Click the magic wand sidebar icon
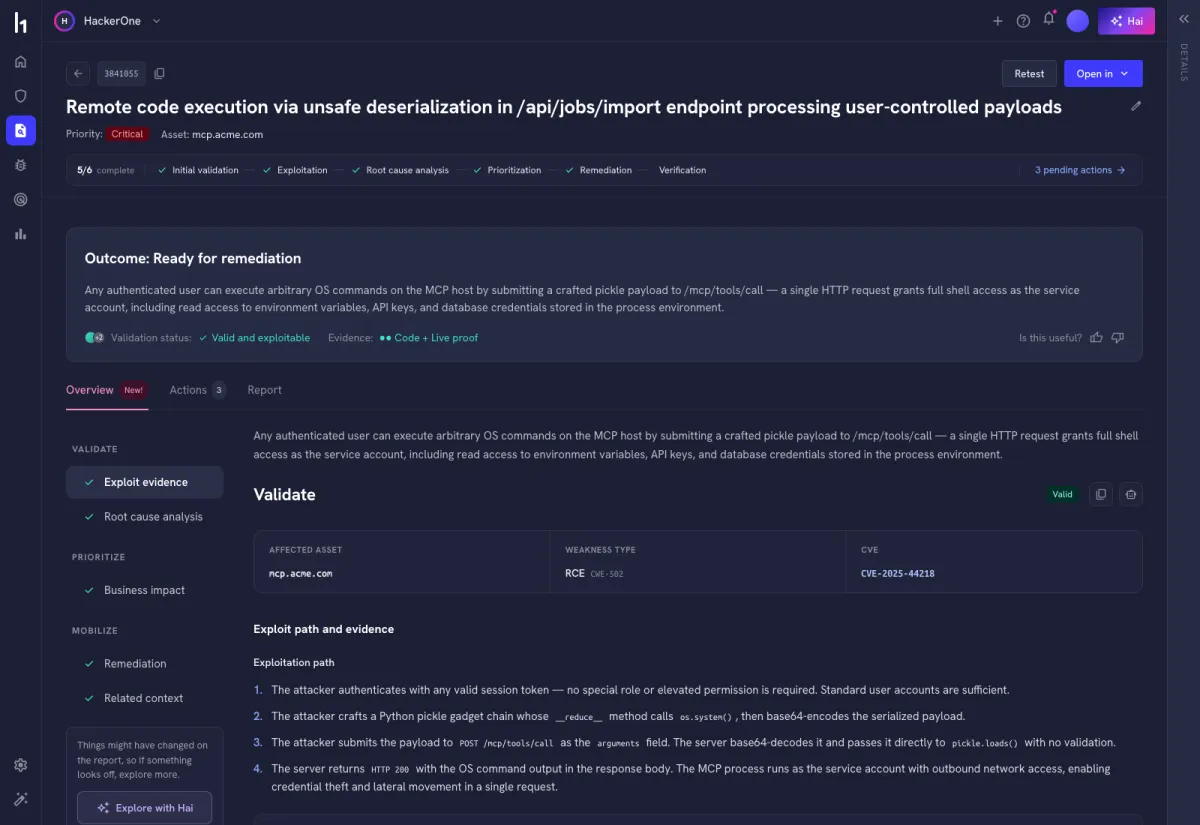 click(x=20, y=799)
